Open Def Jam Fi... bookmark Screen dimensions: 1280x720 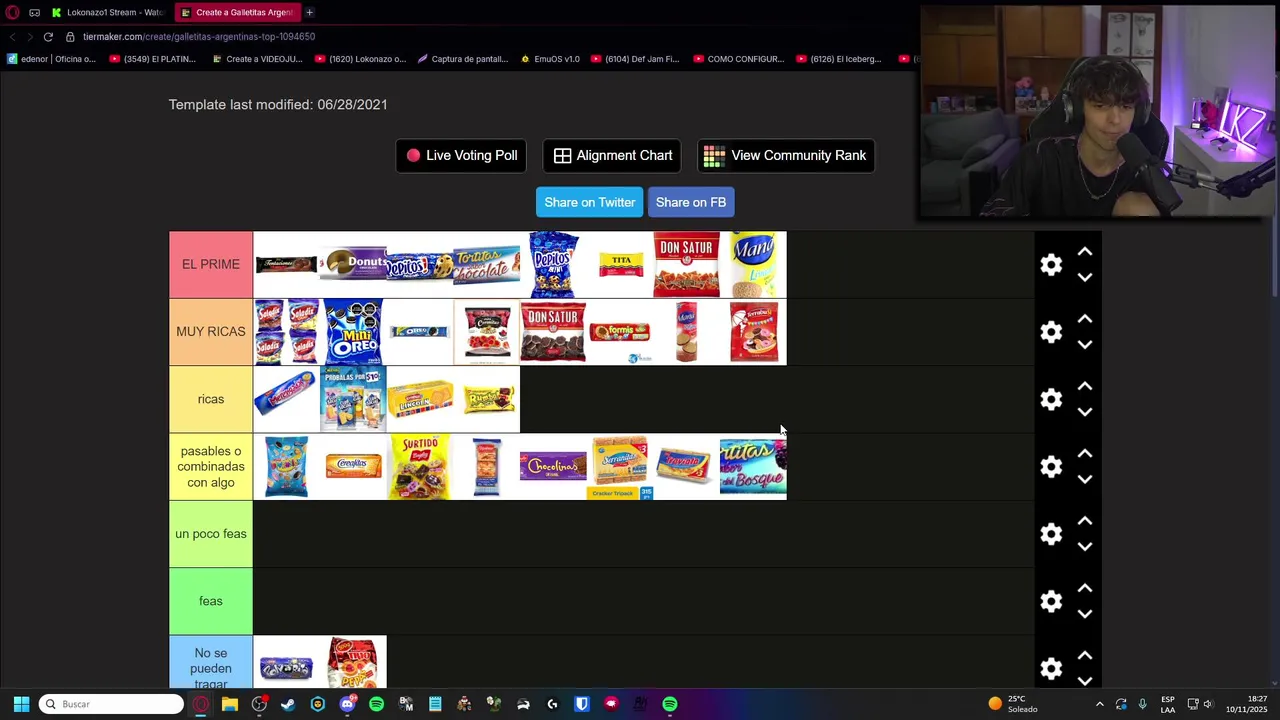point(634,59)
